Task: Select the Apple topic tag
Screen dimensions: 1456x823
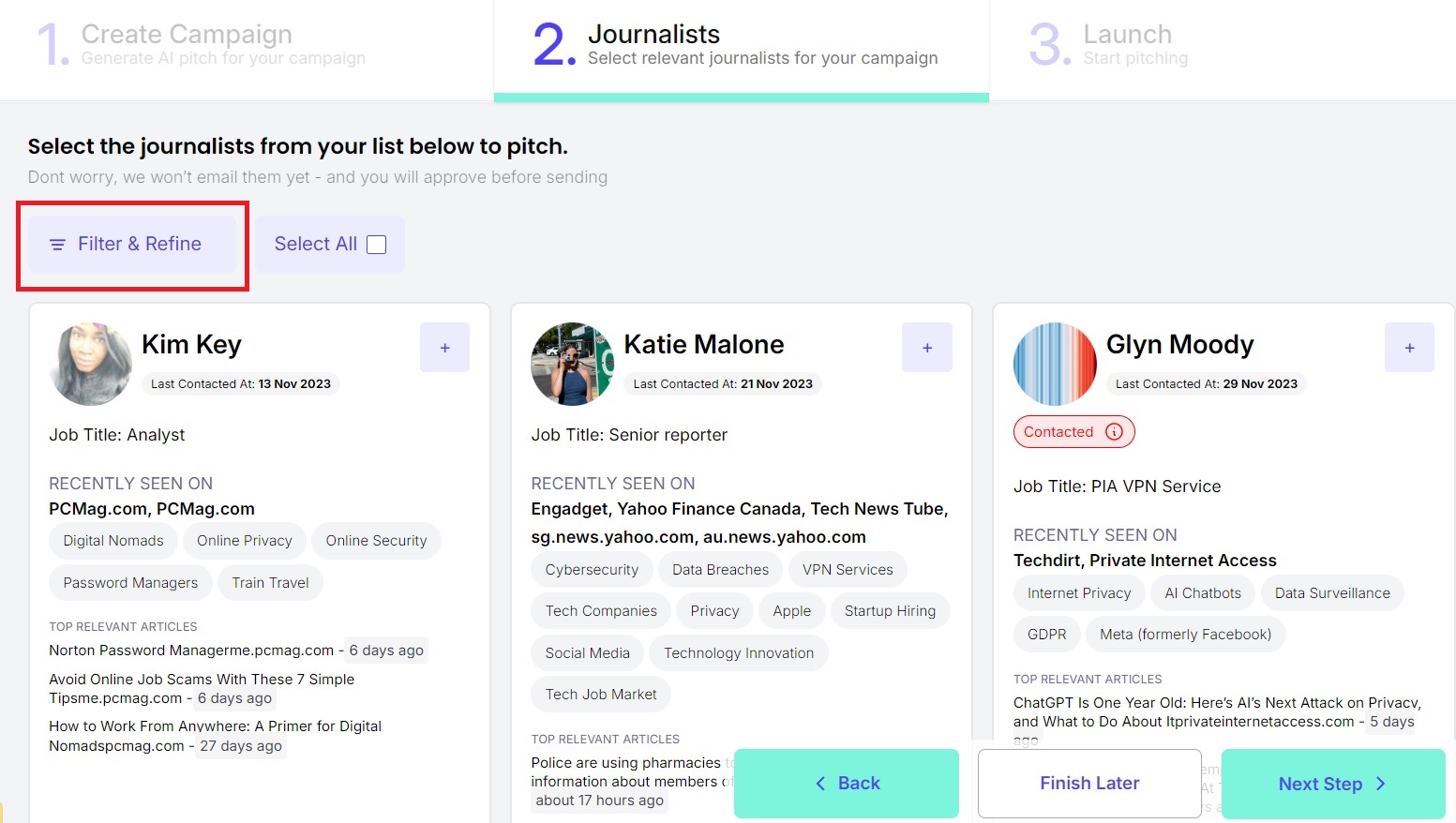Action: pyautogui.click(x=792, y=611)
